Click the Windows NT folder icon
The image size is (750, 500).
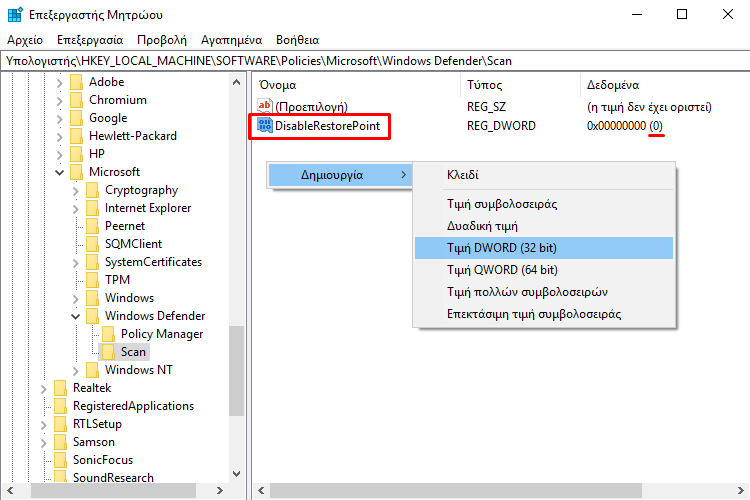click(92, 370)
